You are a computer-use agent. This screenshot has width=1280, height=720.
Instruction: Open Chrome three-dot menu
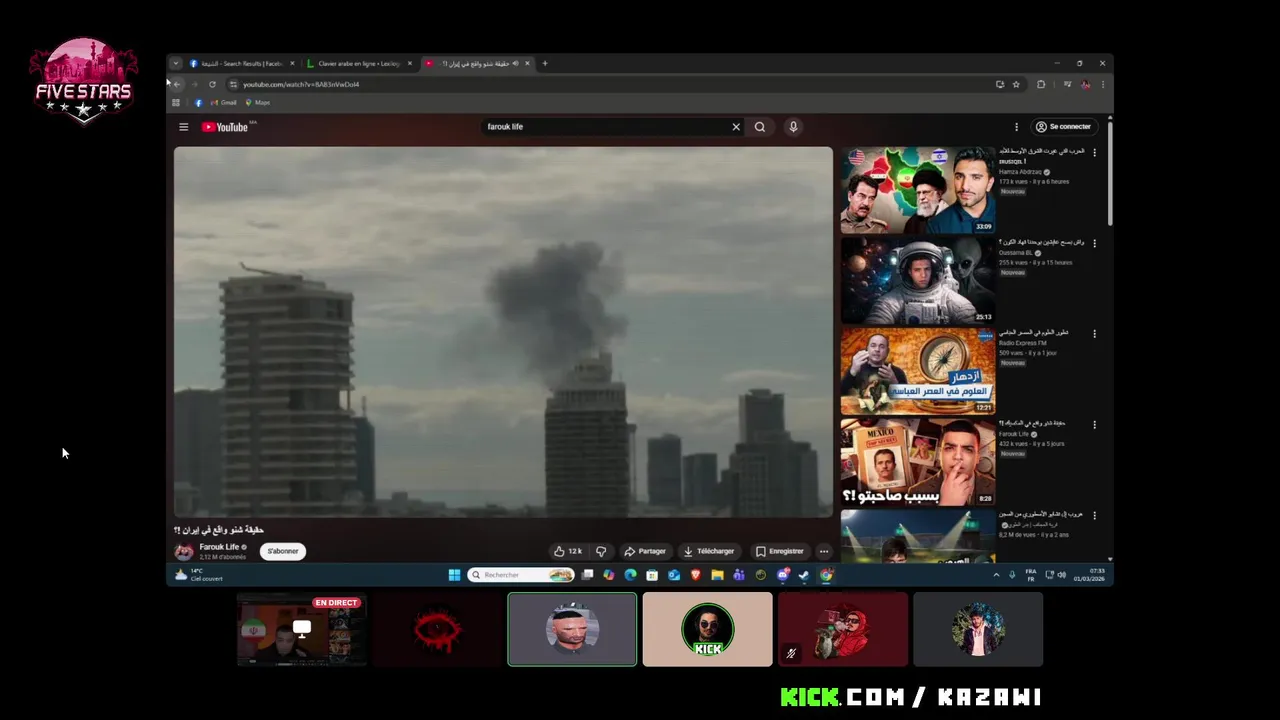pos(1103,84)
